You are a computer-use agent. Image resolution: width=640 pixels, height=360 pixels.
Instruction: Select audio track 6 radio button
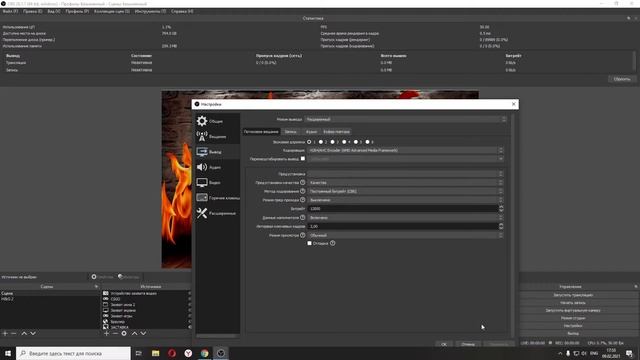(x=367, y=142)
